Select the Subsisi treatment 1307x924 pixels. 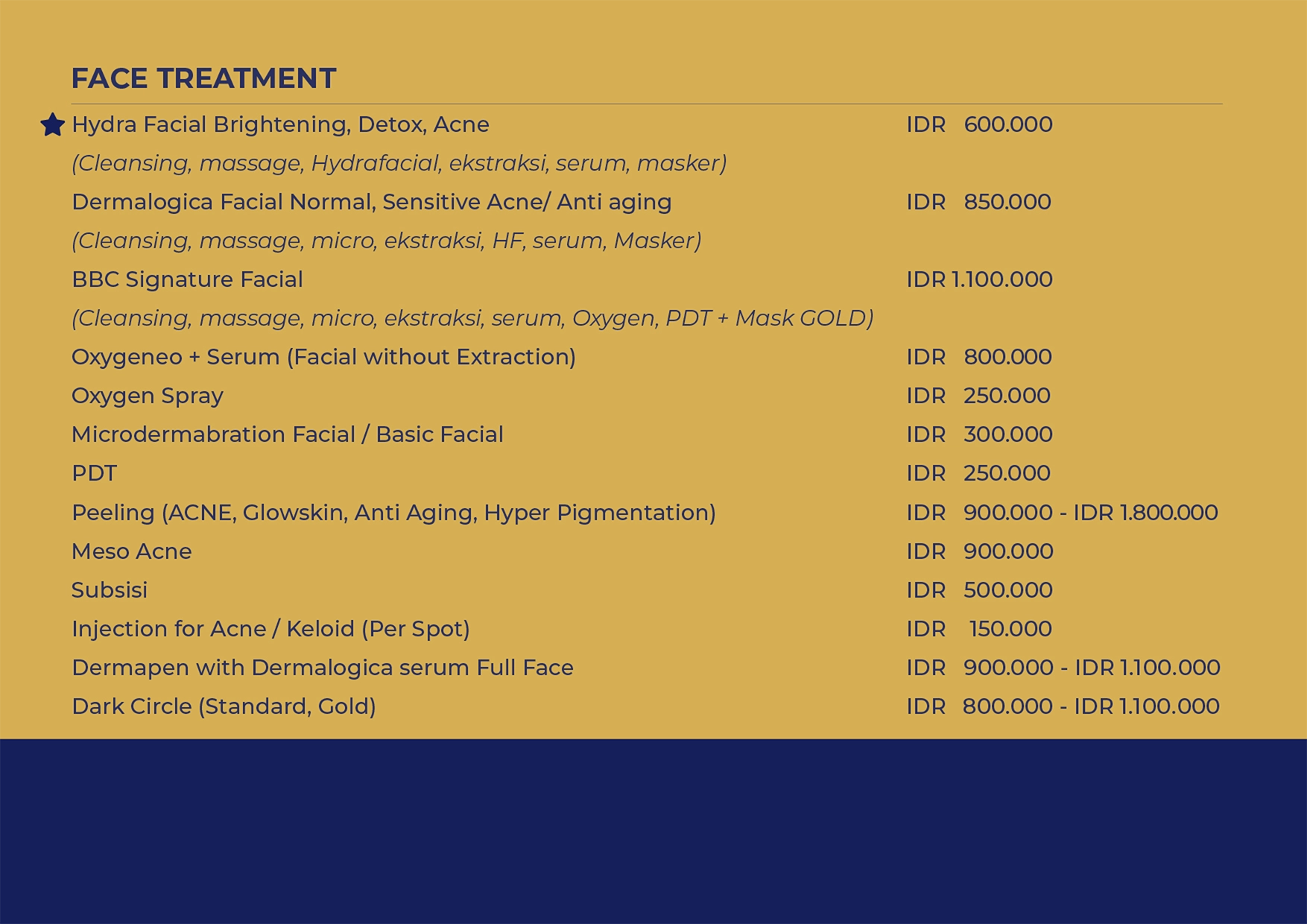click(x=110, y=590)
